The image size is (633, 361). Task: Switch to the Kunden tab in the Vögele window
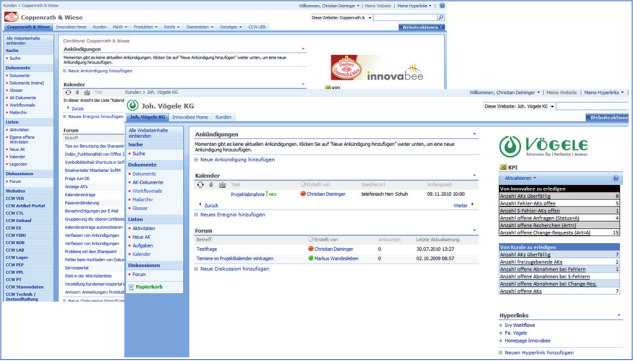[223, 117]
